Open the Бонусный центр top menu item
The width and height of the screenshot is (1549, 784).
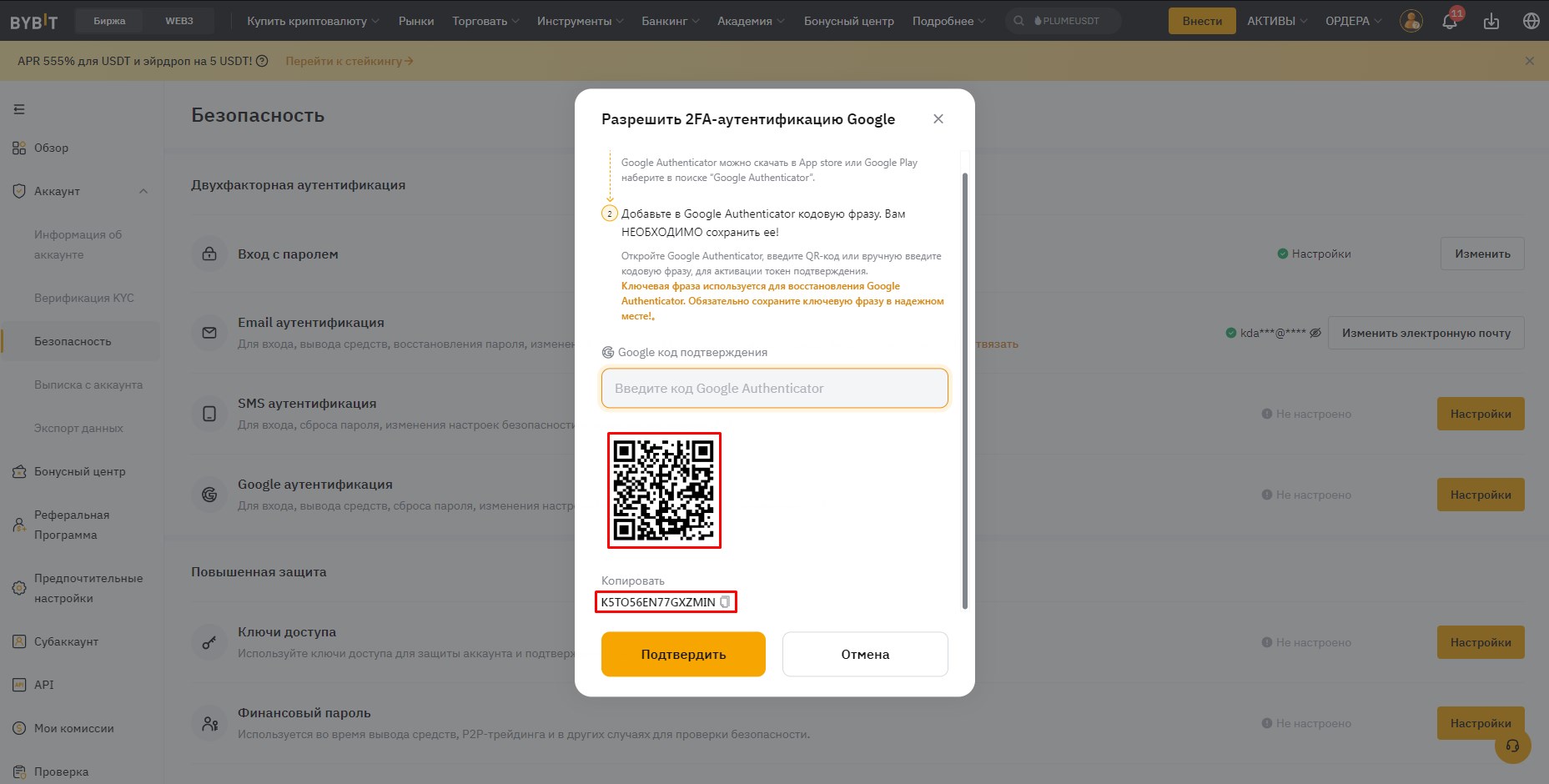tap(849, 21)
